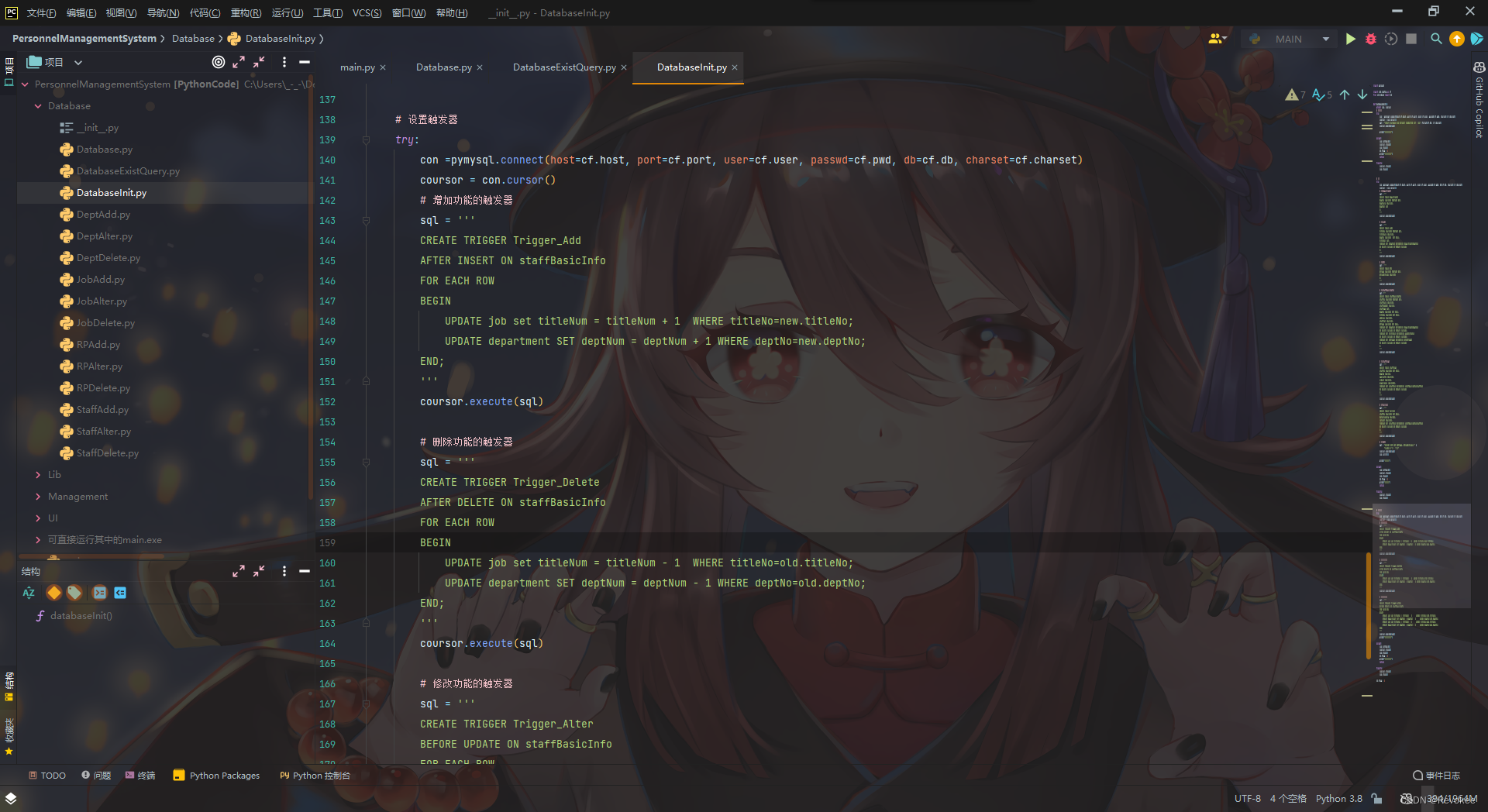Collapse all nodes in the project panel
Image resolution: width=1488 pixels, height=812 pixels.
click(x=259, y=62)
